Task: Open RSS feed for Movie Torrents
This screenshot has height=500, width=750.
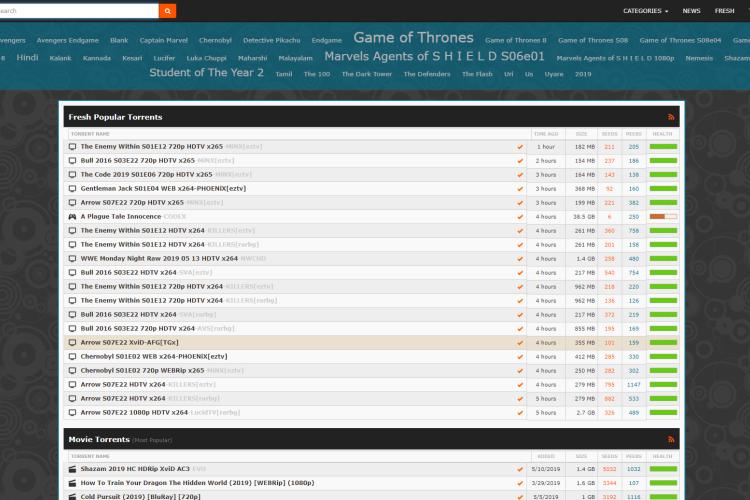Action: [x=671, y=439]
